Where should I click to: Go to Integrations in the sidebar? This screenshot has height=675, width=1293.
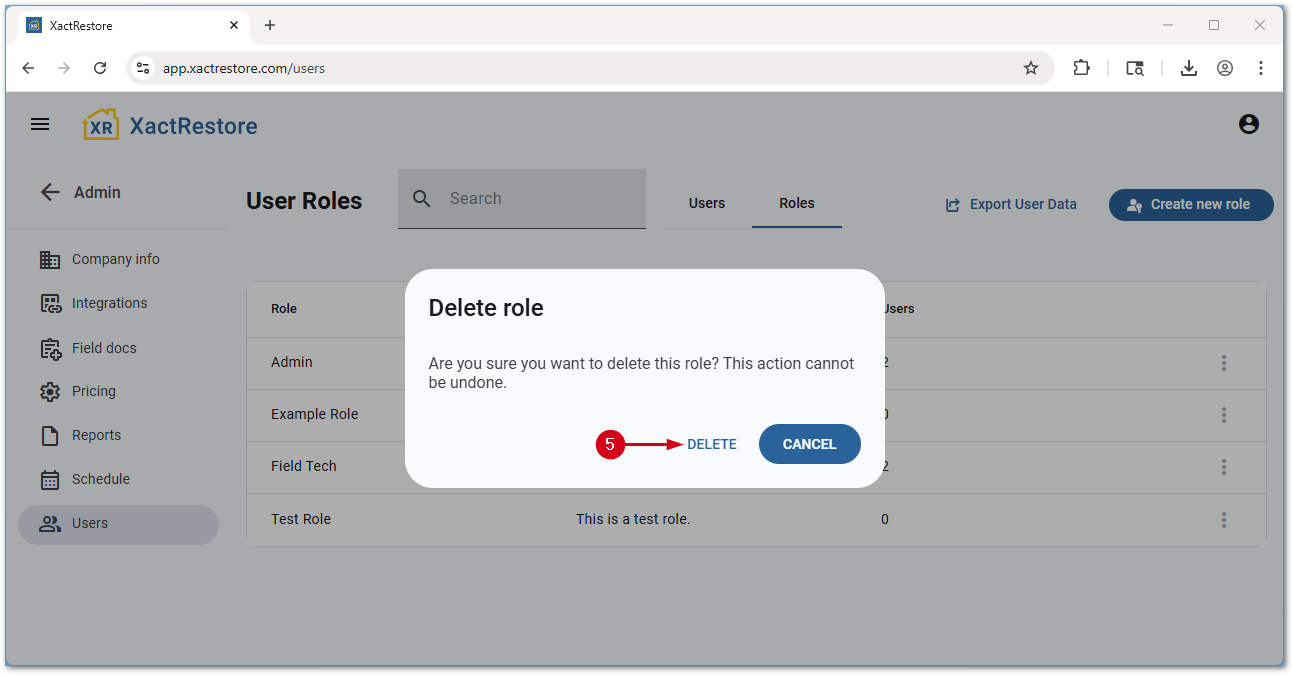tap(109, 303)
